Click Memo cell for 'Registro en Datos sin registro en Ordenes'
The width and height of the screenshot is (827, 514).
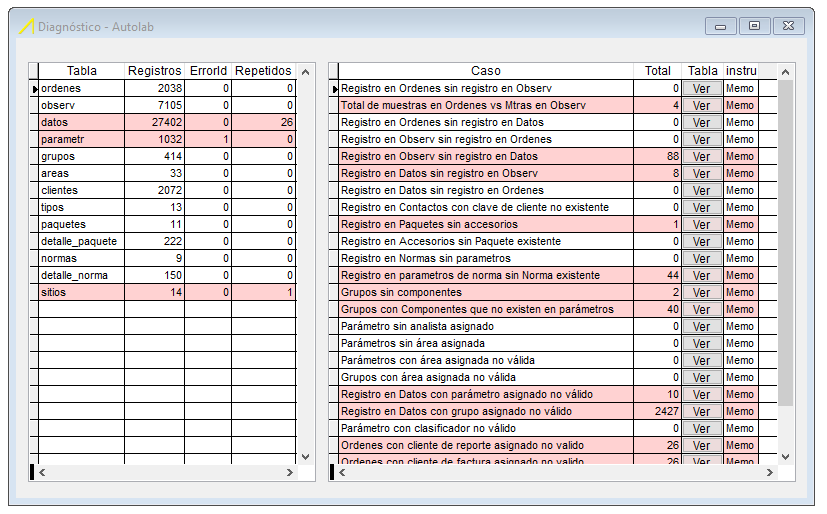[741, 190]
